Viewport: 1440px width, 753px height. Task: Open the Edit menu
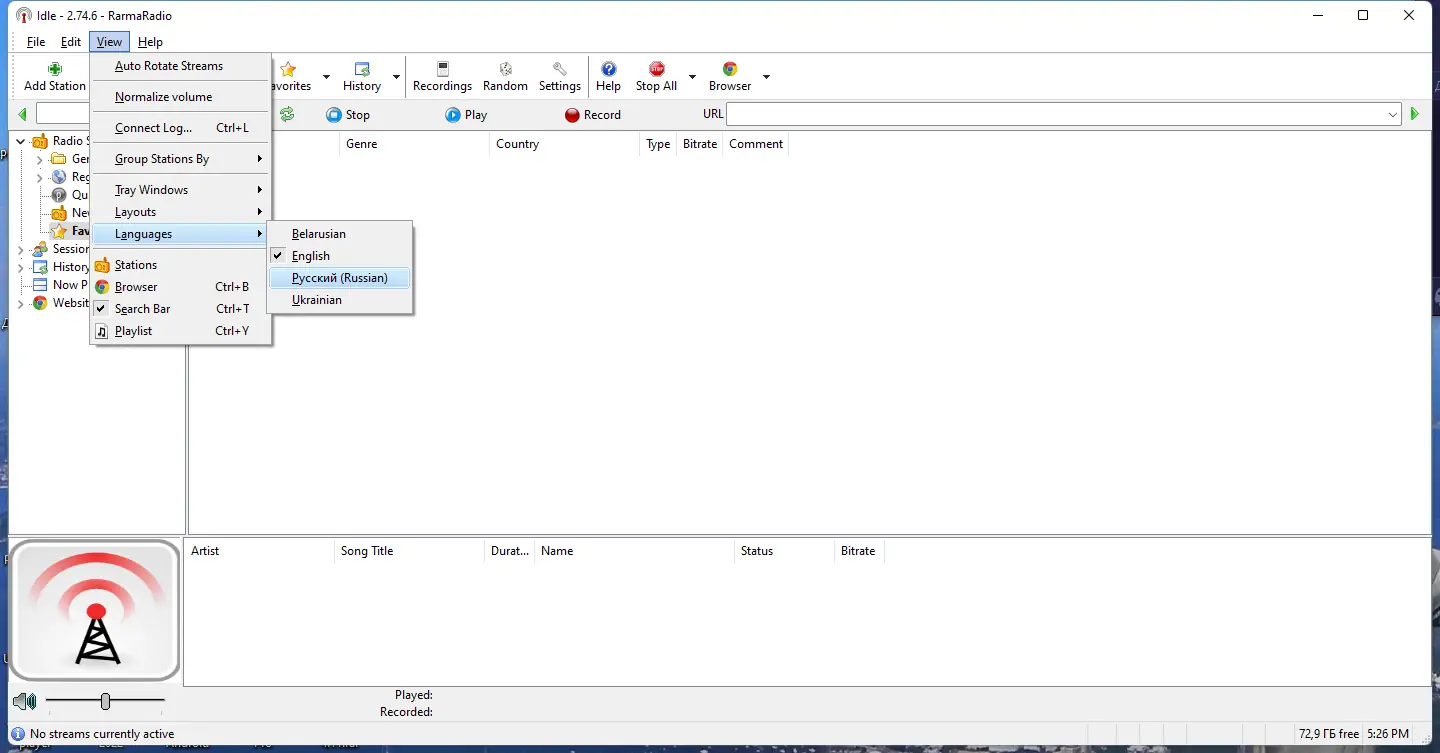(70, 42)
